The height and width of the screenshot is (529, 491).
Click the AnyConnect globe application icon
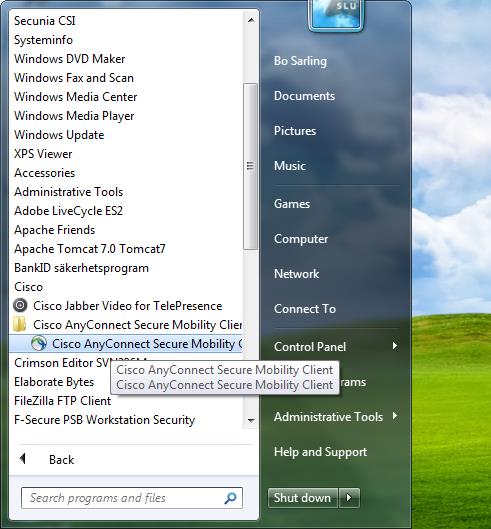tap(39, 343)
